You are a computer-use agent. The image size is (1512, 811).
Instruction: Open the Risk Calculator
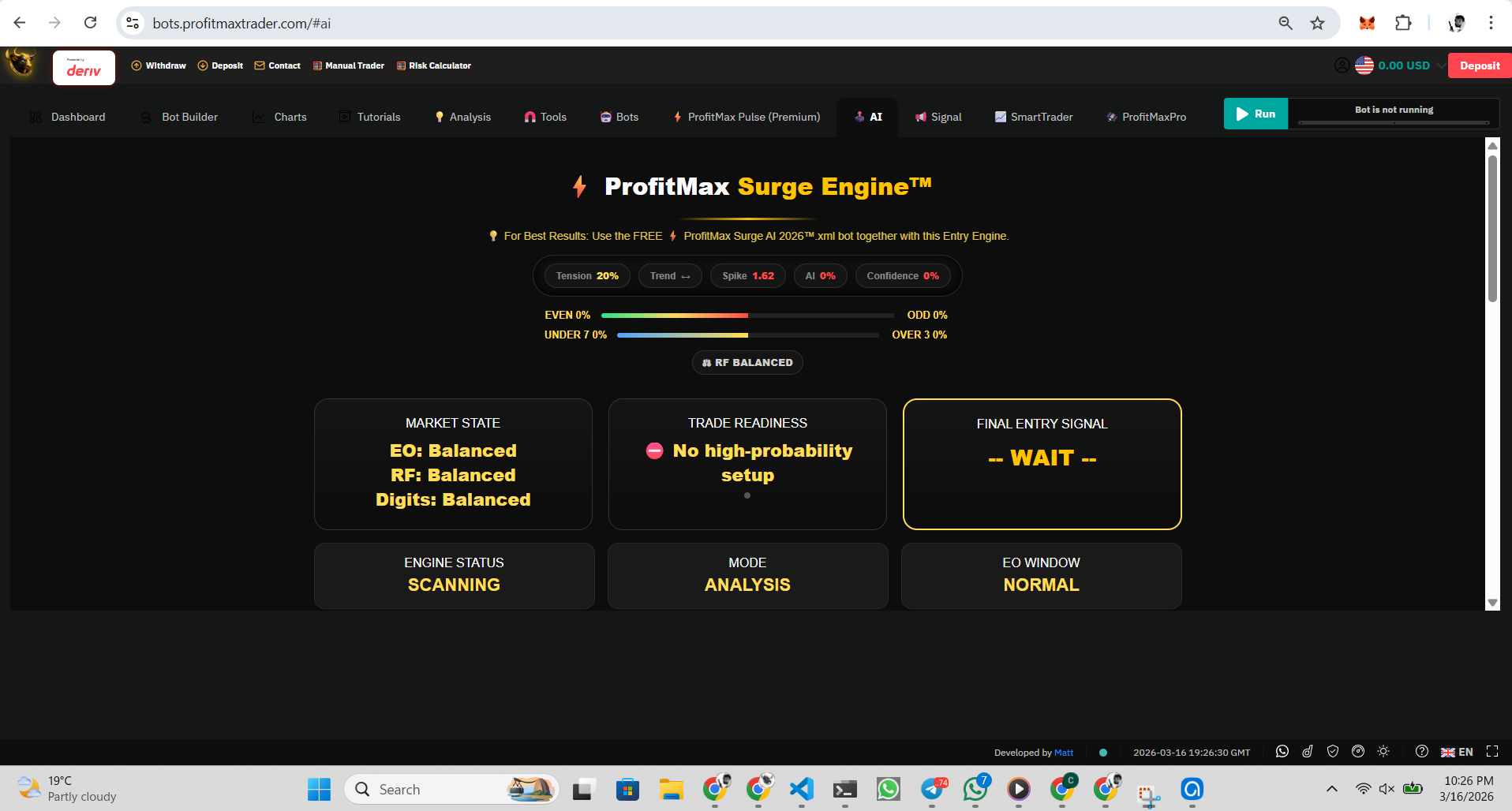click(x=433, y=65)
